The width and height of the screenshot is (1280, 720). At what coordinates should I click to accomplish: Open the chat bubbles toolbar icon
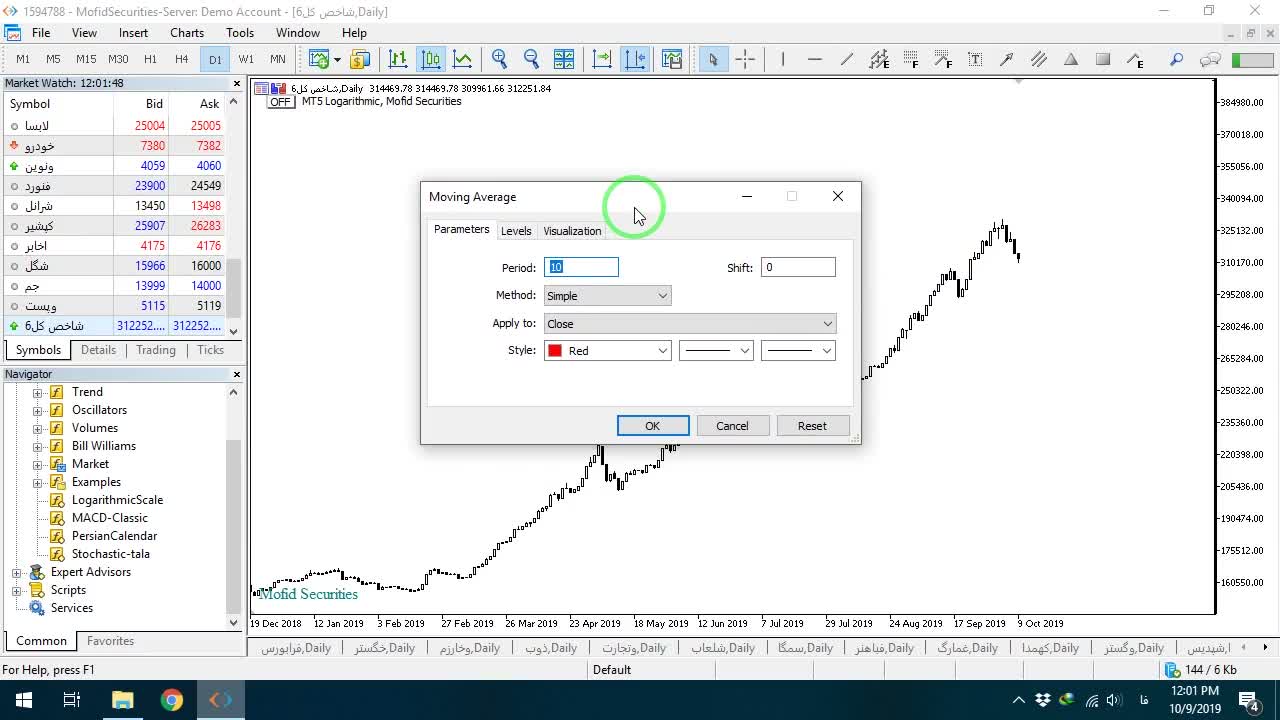click(x=1210, y=59)
